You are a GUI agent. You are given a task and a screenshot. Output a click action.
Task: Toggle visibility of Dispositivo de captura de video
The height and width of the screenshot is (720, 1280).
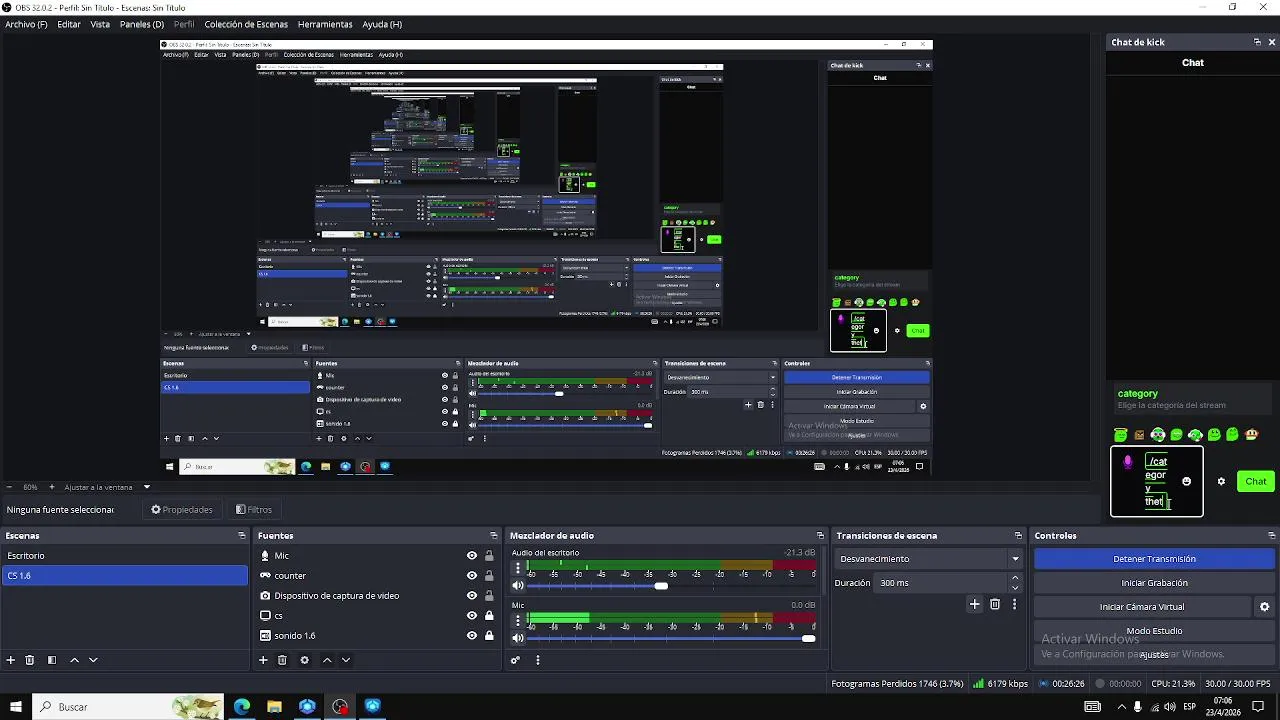472,596
